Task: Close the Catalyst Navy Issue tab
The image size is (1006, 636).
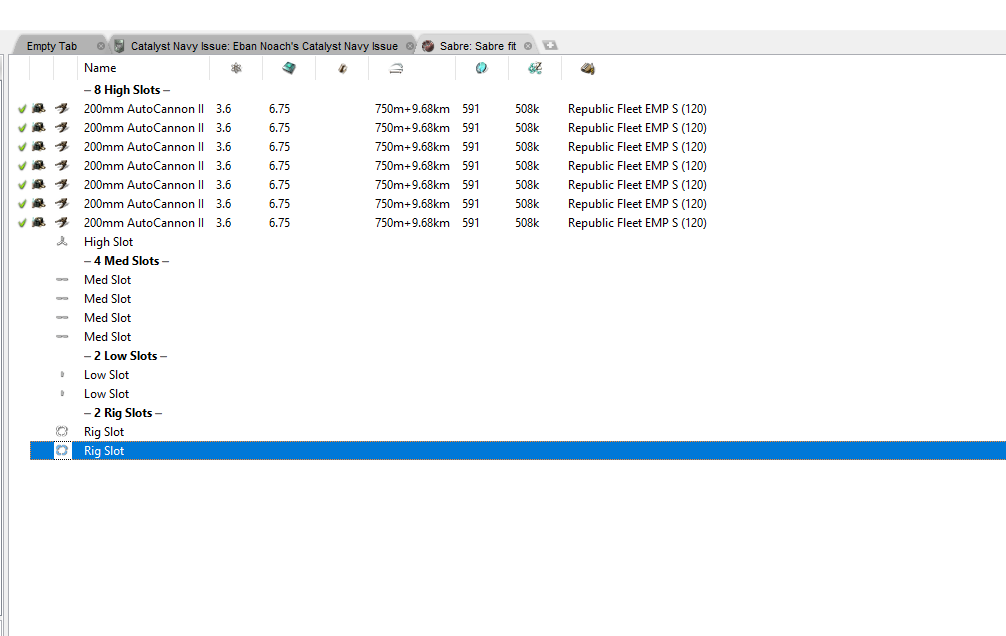Action: click(x=410, y=46)
